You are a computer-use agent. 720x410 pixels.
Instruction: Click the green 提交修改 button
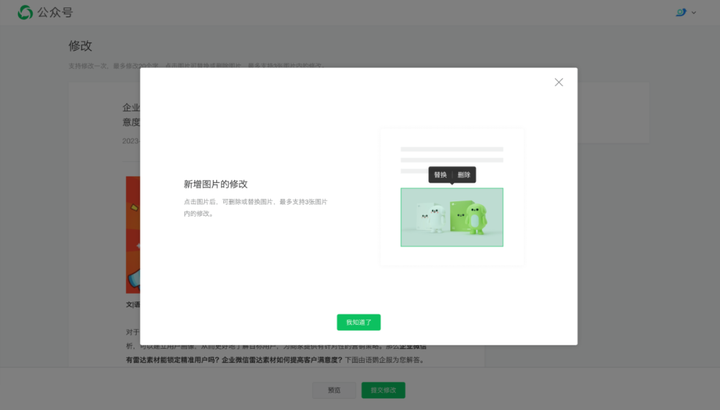pos(383,390)
